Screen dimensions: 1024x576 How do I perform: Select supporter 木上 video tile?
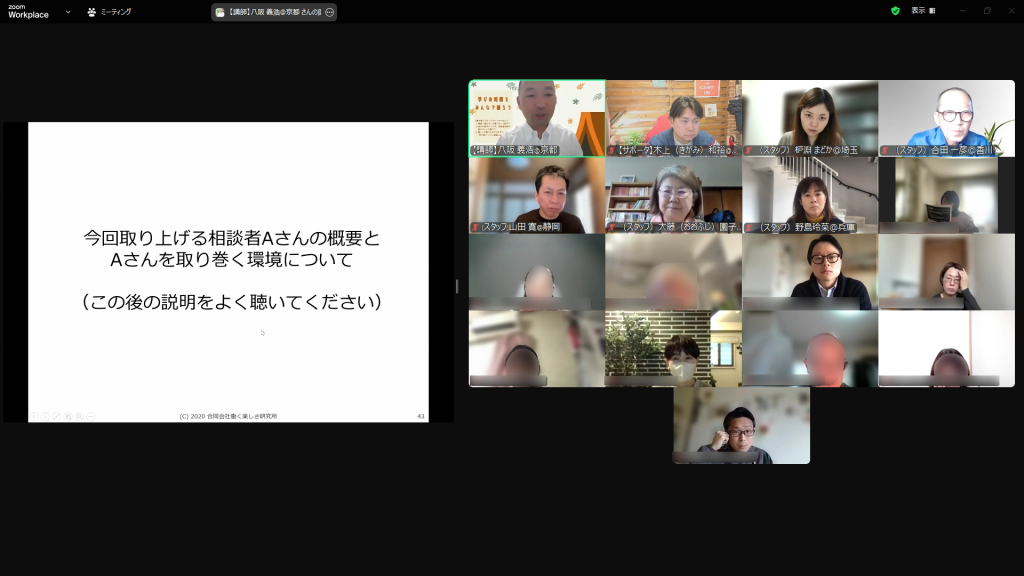point(673,118)
